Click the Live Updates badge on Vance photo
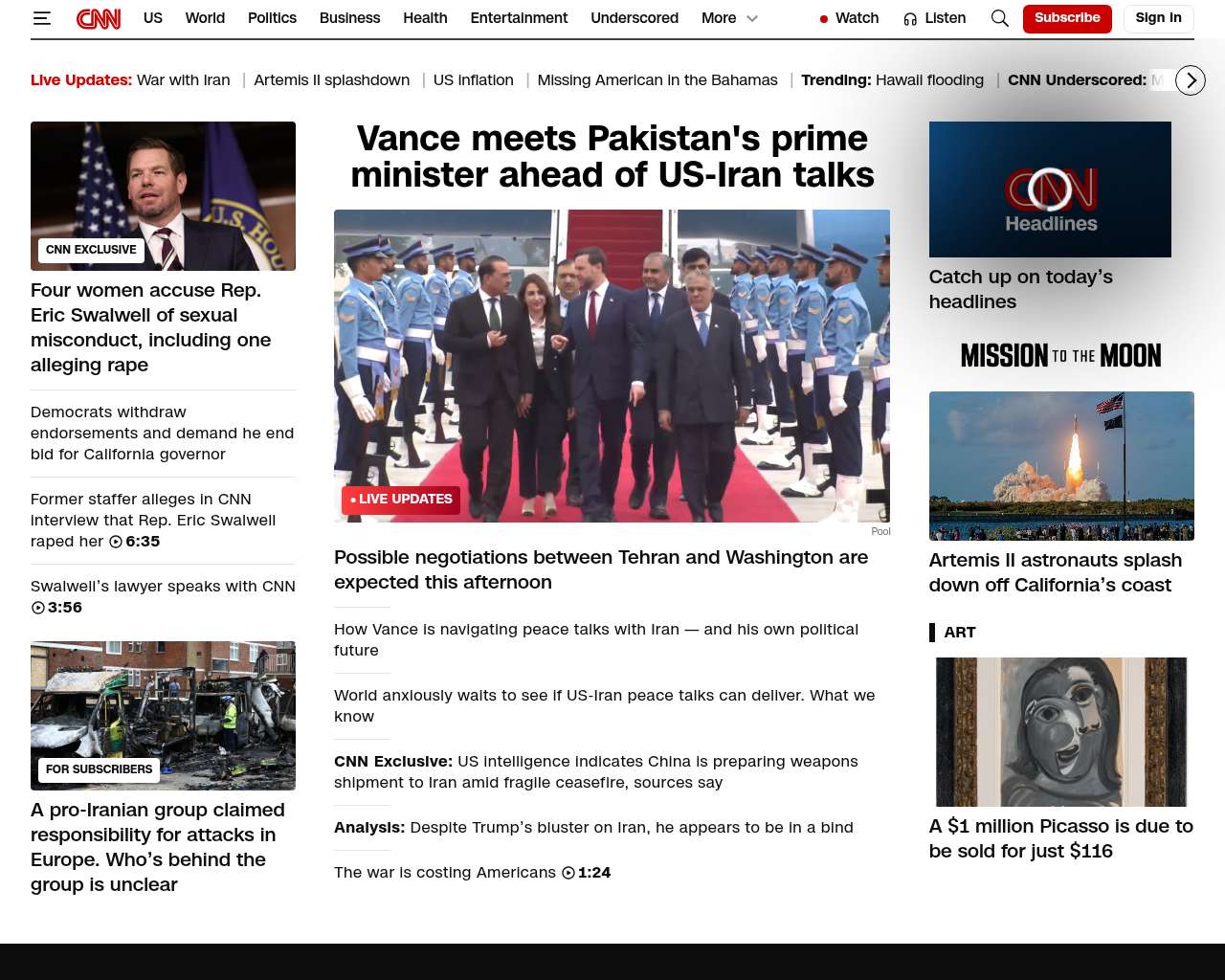Viewport: 1225px width, 980px height. pos(401,500)
